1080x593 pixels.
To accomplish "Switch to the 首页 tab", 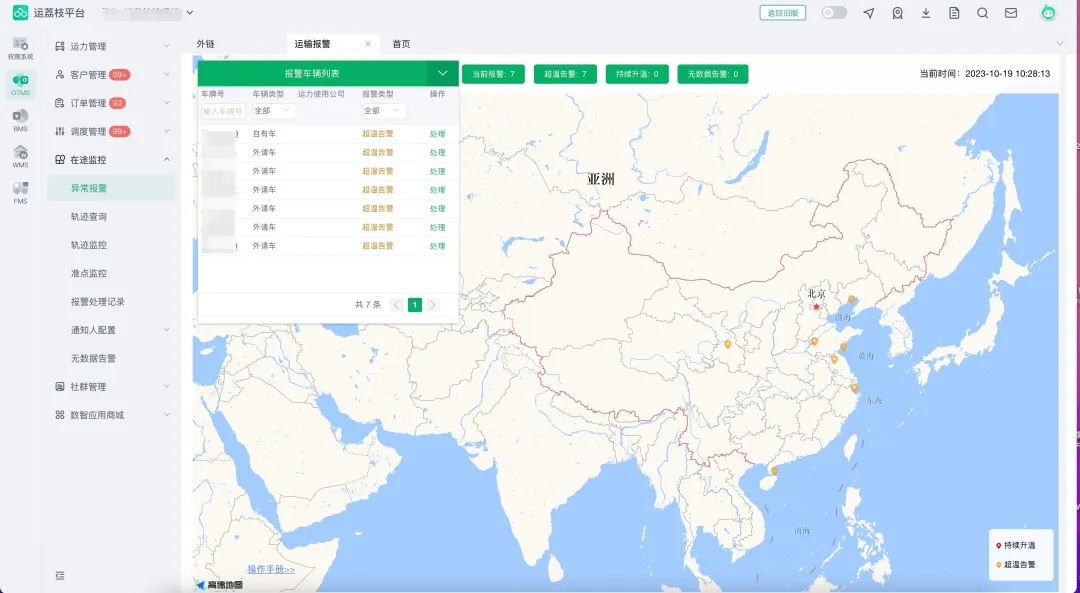I will pos(401,43).
